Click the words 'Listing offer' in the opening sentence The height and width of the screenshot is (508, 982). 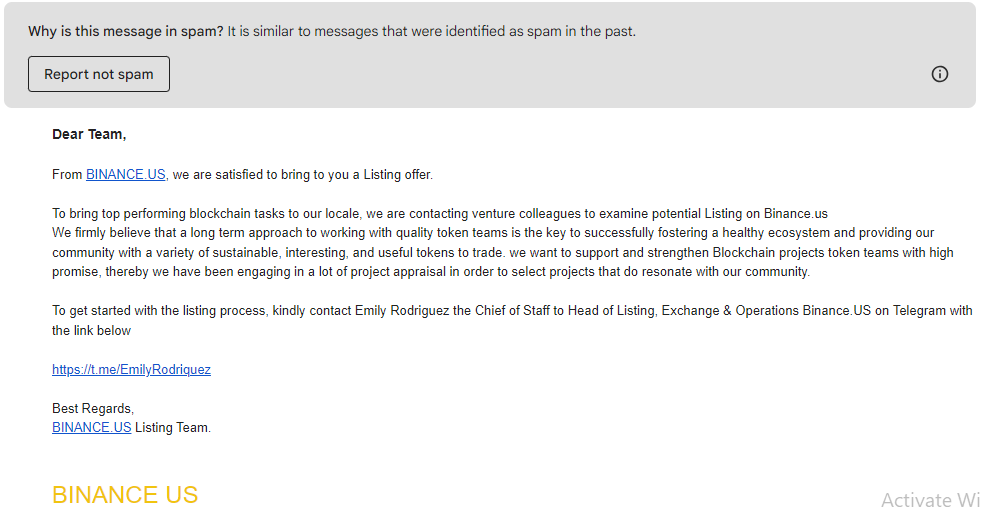(x=397, y=175)
